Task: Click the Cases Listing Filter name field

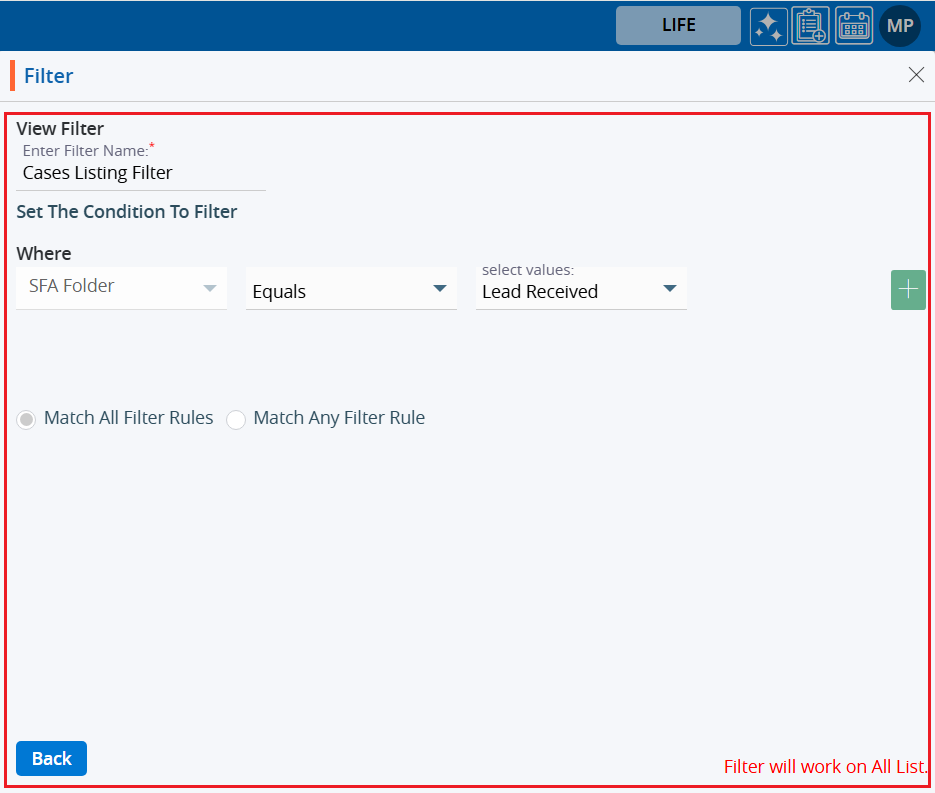Action: (140, 173)
